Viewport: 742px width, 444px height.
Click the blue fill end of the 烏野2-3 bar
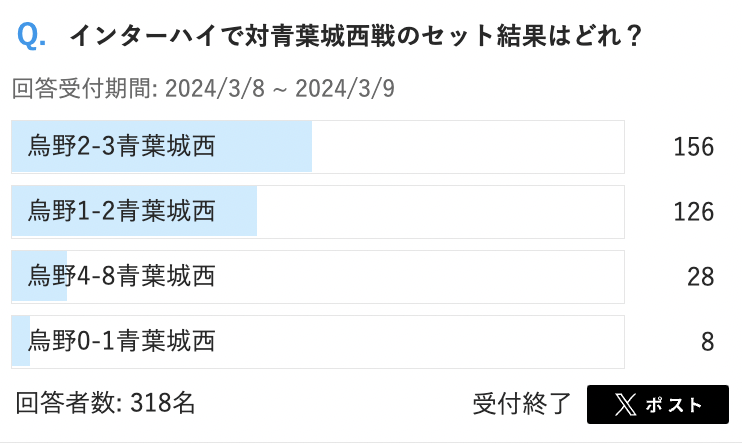pos(304,147)
